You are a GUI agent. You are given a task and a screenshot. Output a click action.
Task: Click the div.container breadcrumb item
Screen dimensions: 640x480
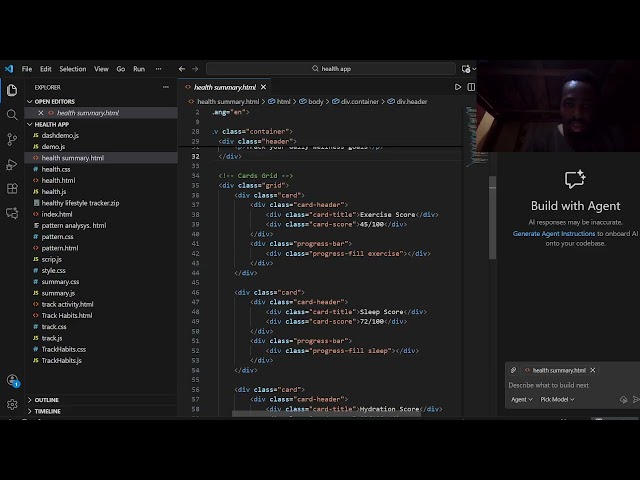pyautogui.click(x=356, y=101)
